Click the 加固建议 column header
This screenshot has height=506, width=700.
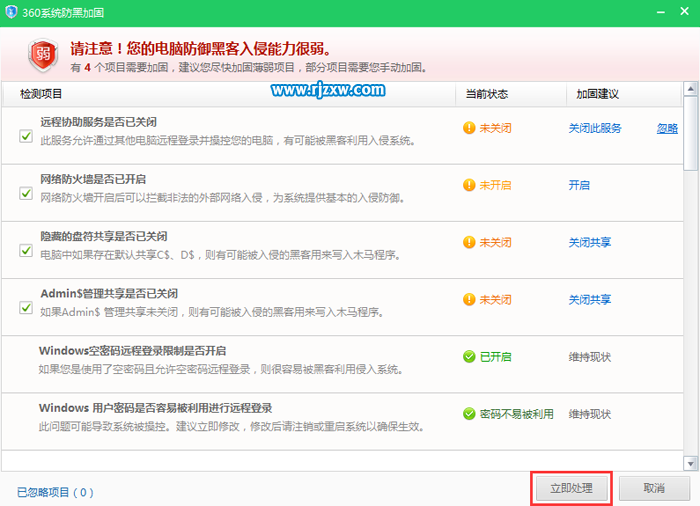(597, 94)
